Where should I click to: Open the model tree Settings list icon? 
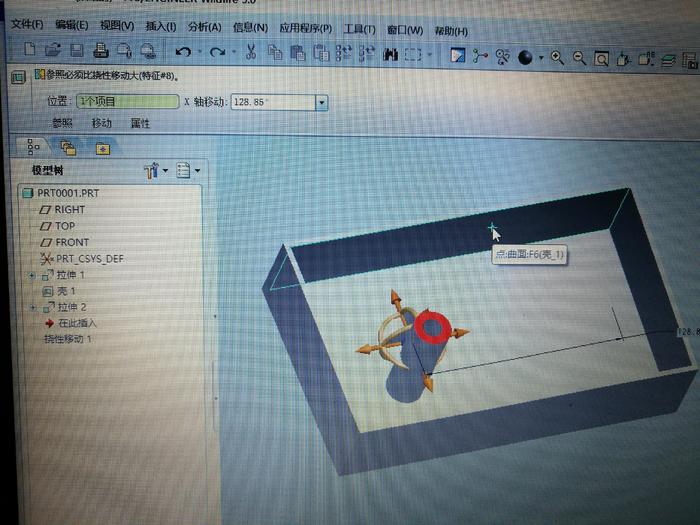pos(183,171)
